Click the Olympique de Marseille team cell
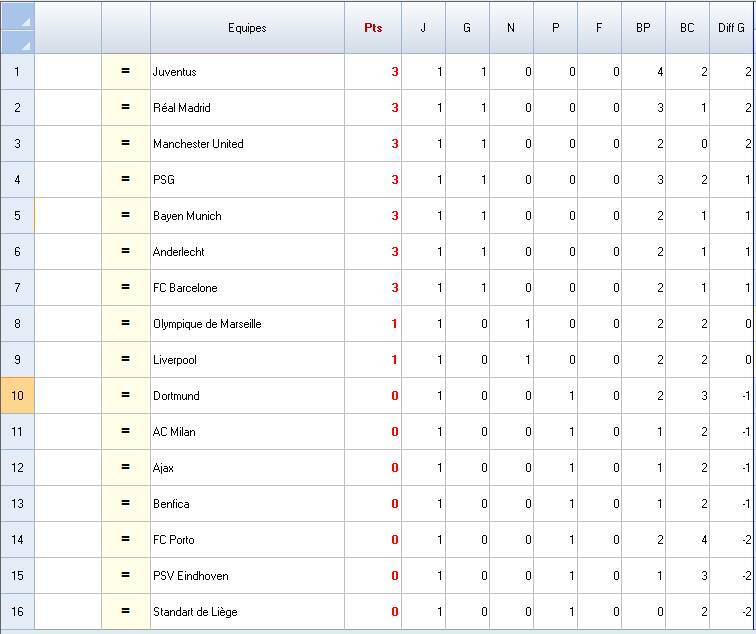The image size is (756, 634). click(x=246, y=324)
